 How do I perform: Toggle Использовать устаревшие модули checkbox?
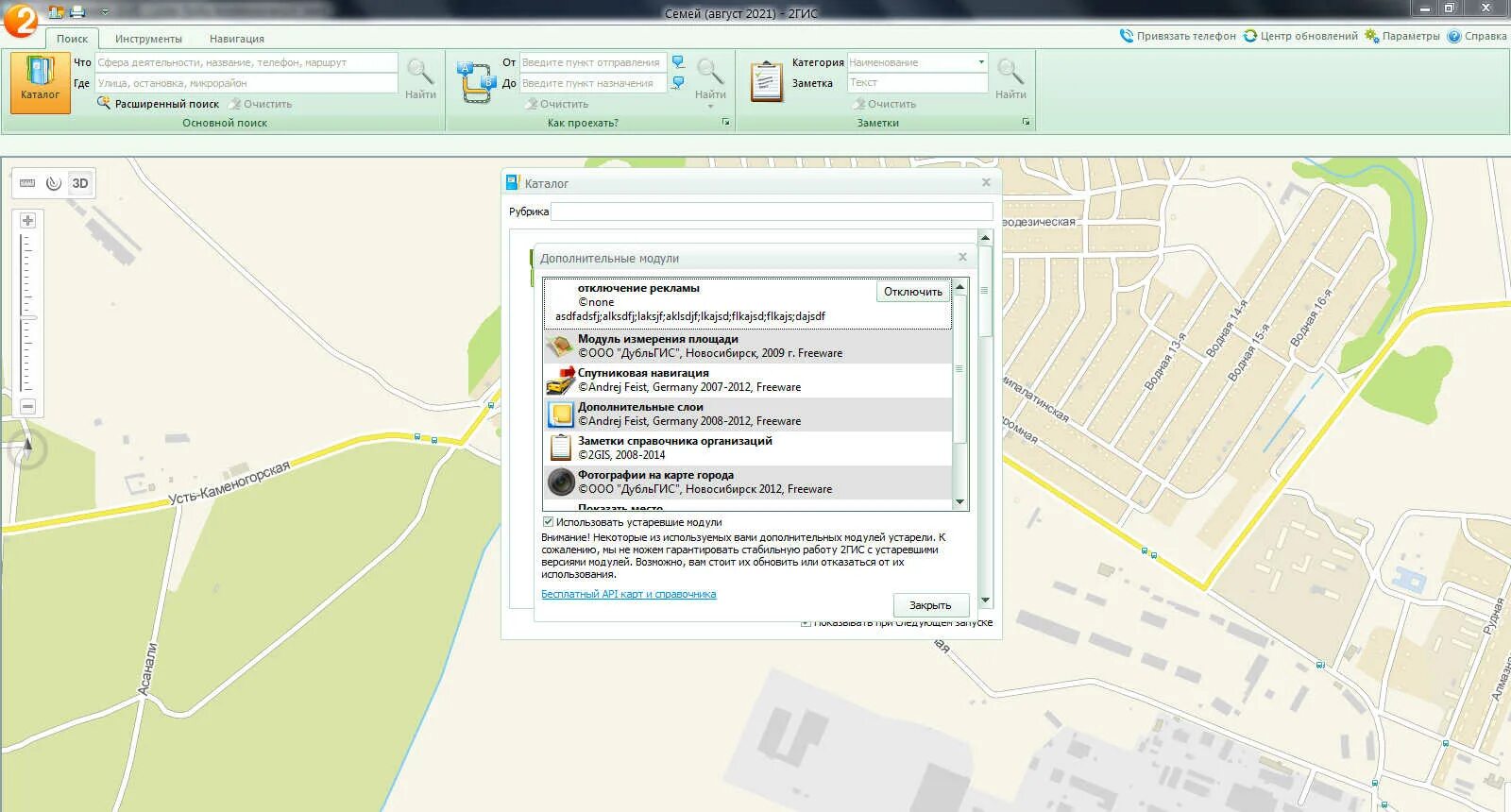click(548, 522)
